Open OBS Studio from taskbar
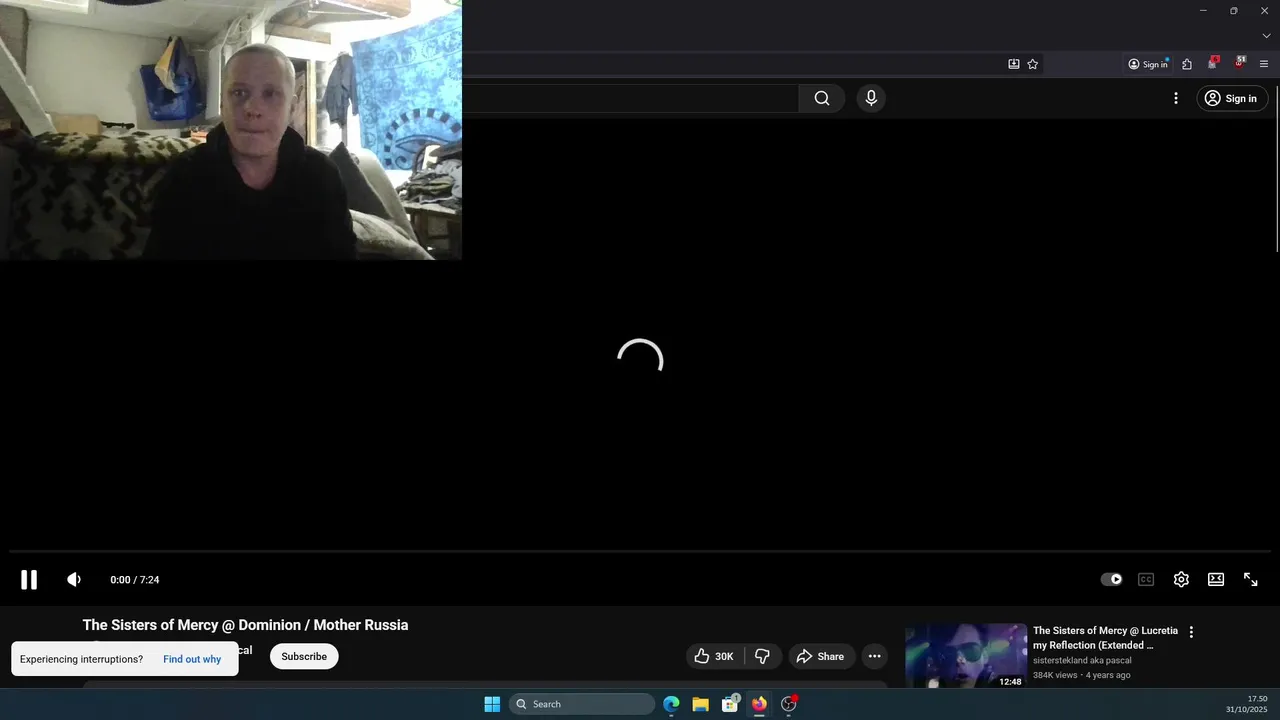Viewport: 1280px width, 720px height. [x=789, y=704]
